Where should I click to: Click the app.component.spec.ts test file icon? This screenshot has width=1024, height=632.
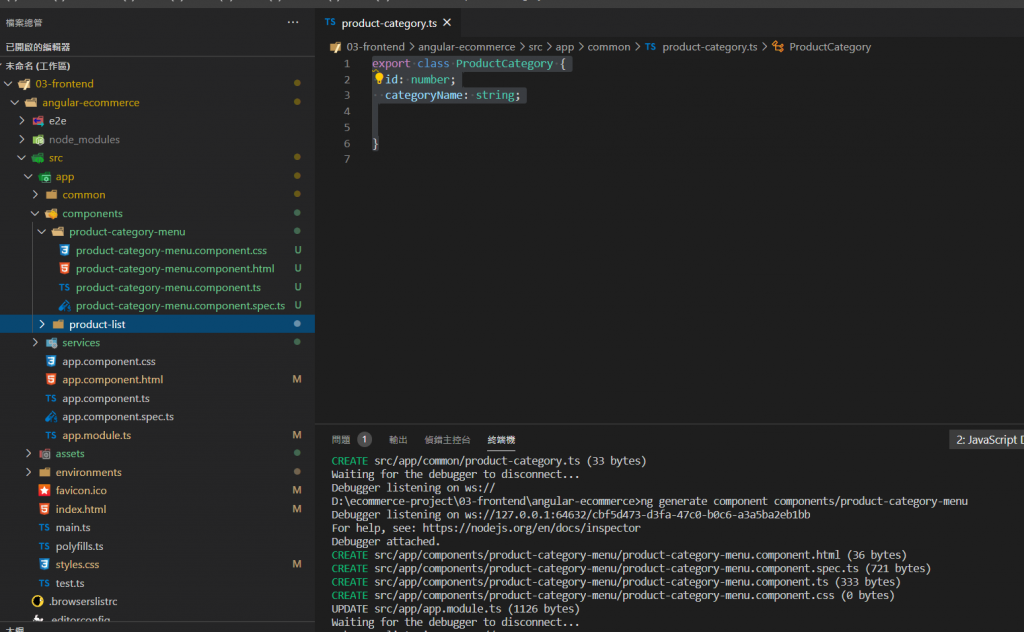pos(51,417)
